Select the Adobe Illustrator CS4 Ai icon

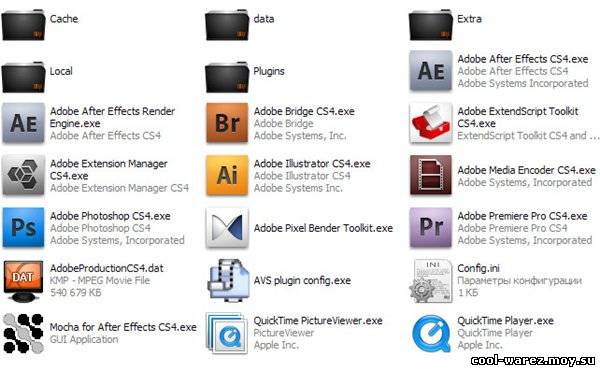227,175
